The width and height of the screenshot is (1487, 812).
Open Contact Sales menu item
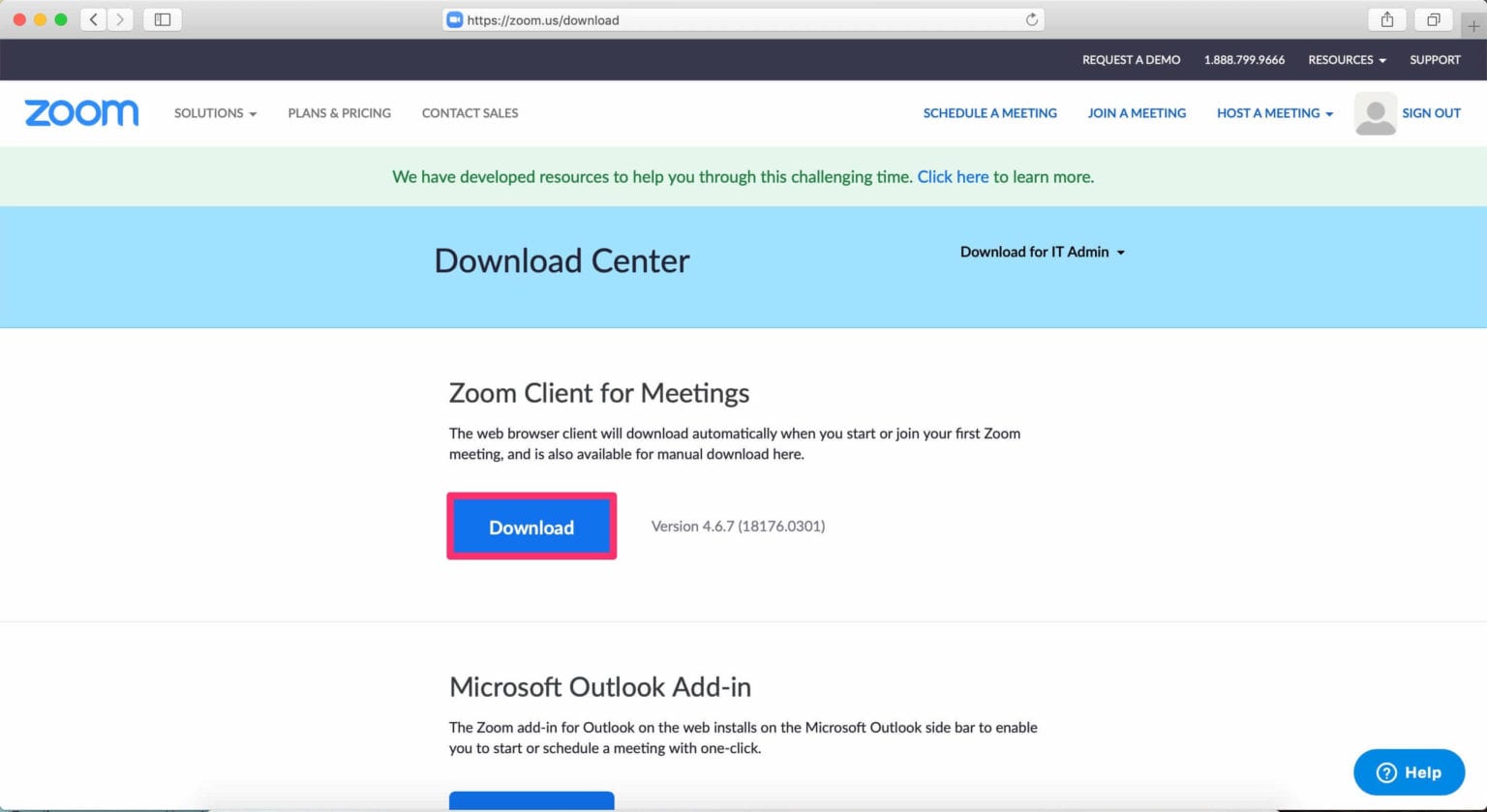click(470, 113)
